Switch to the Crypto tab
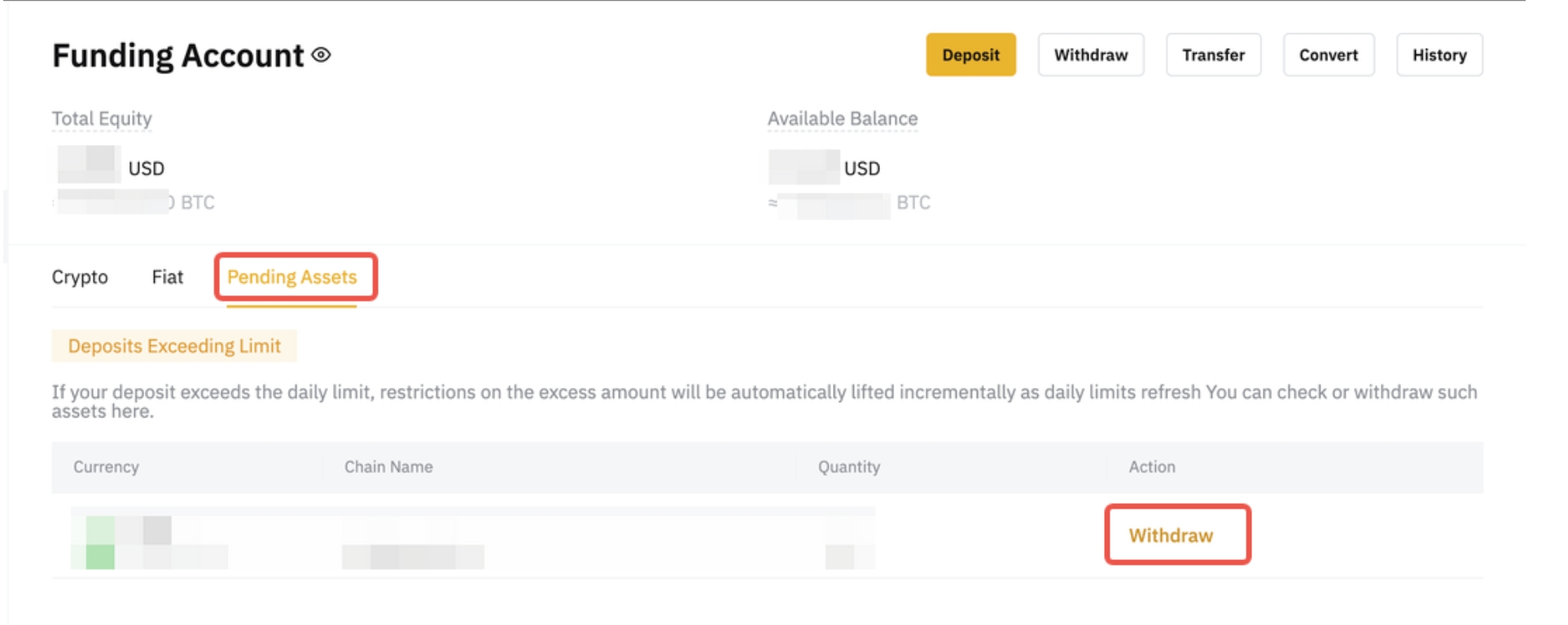This screenshot has width=1568, height=625. pos(80,278)
